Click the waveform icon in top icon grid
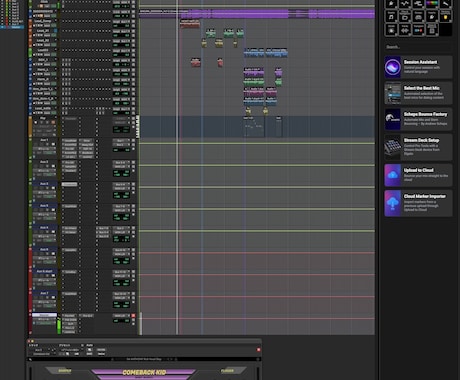The image size is (460, 380). coord(405,4)
